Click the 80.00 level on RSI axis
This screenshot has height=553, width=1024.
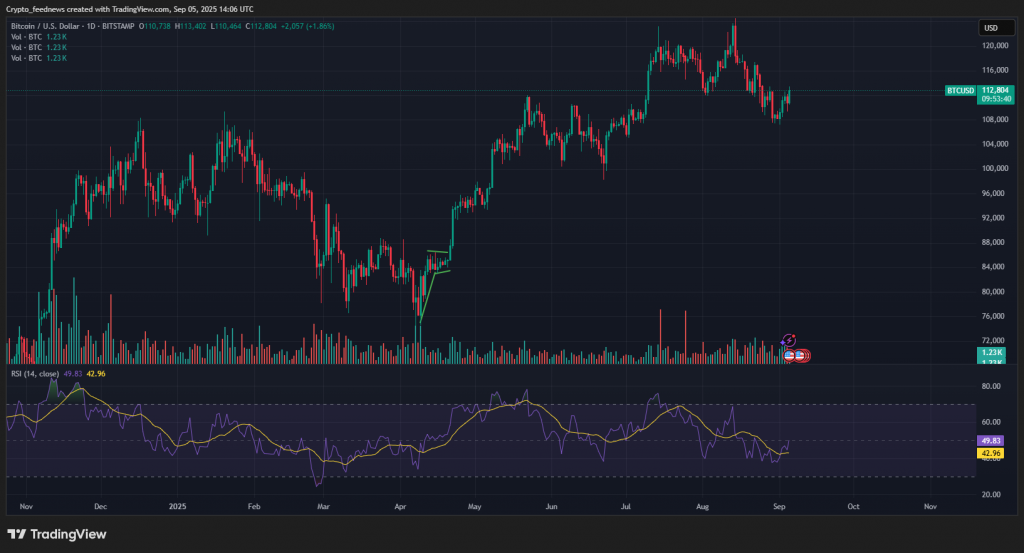point(990,386)
